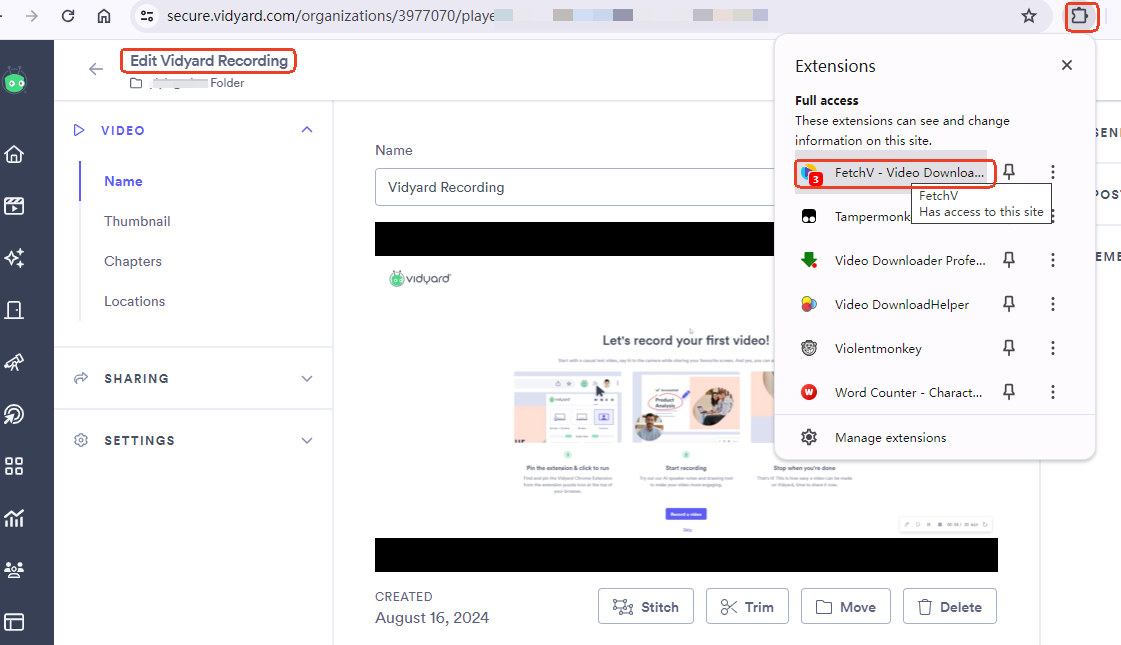The image size is (1121, 645).
Task: Select Chapters in the video menu
Action: click(x=133, y=261)
